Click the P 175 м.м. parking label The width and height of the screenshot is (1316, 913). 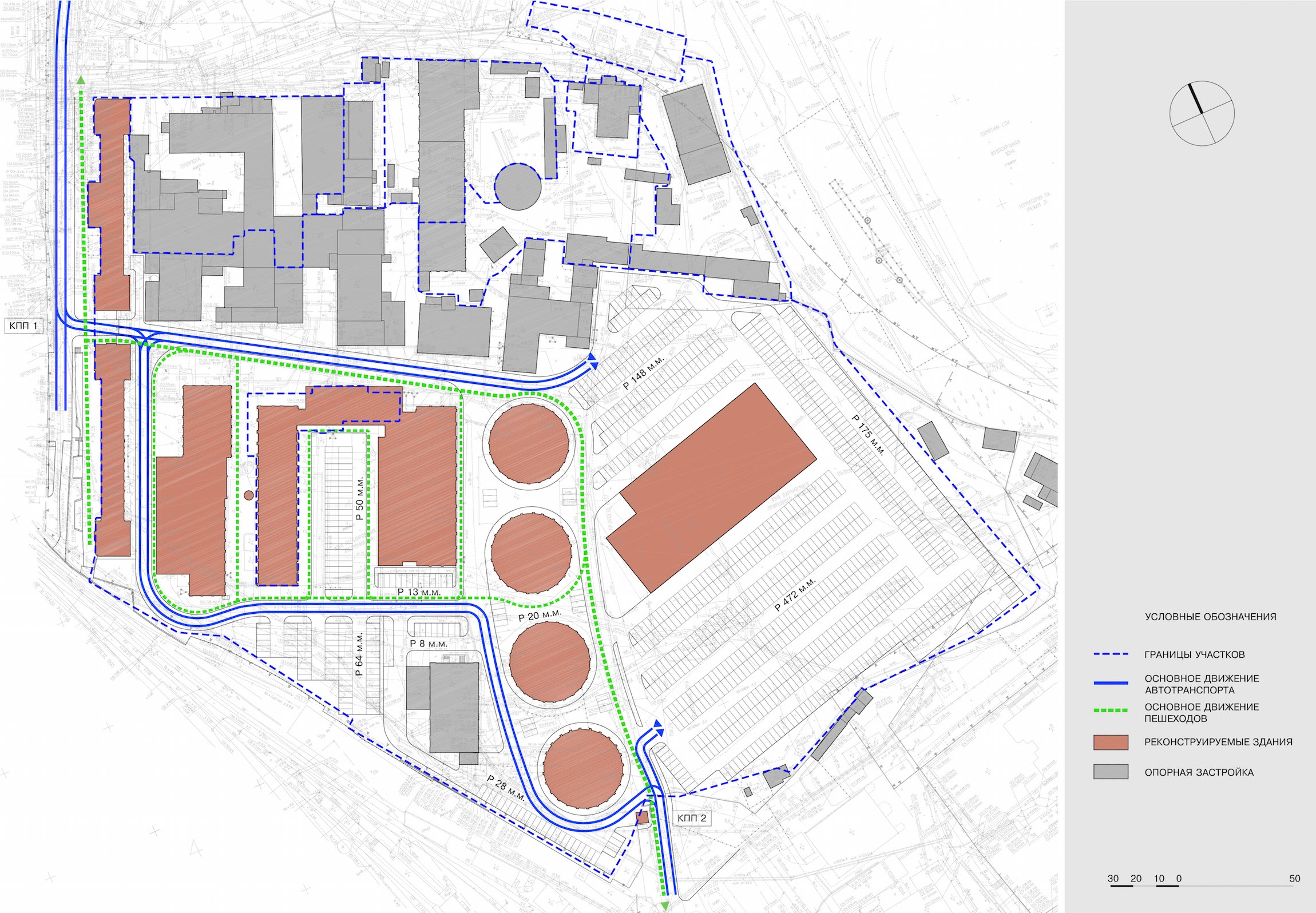(x=868, y=435)
